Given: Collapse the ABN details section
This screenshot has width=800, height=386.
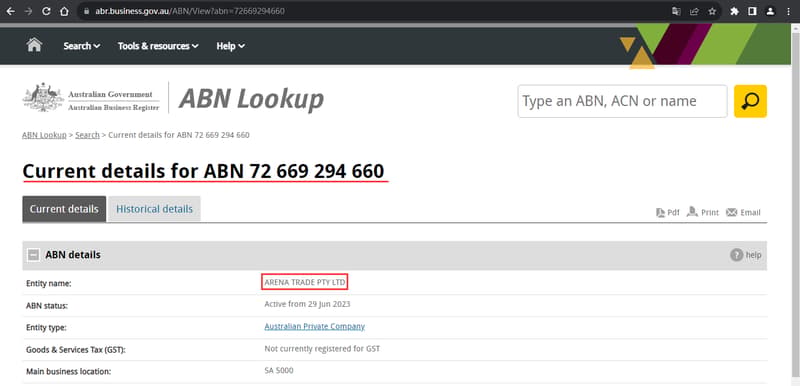Looking at the screenshot, I should [33, 255].
